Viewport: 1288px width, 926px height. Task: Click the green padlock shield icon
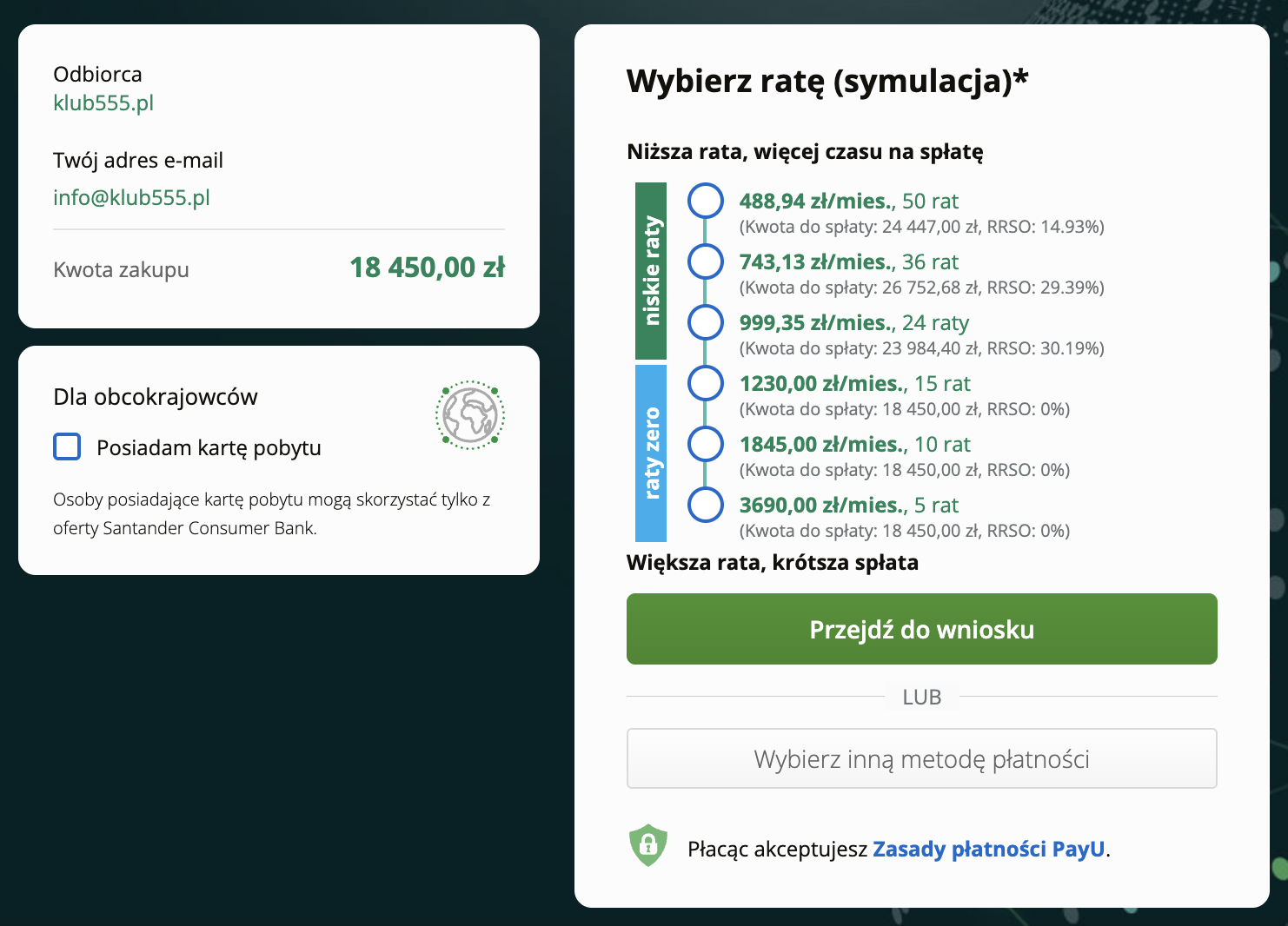647,845
